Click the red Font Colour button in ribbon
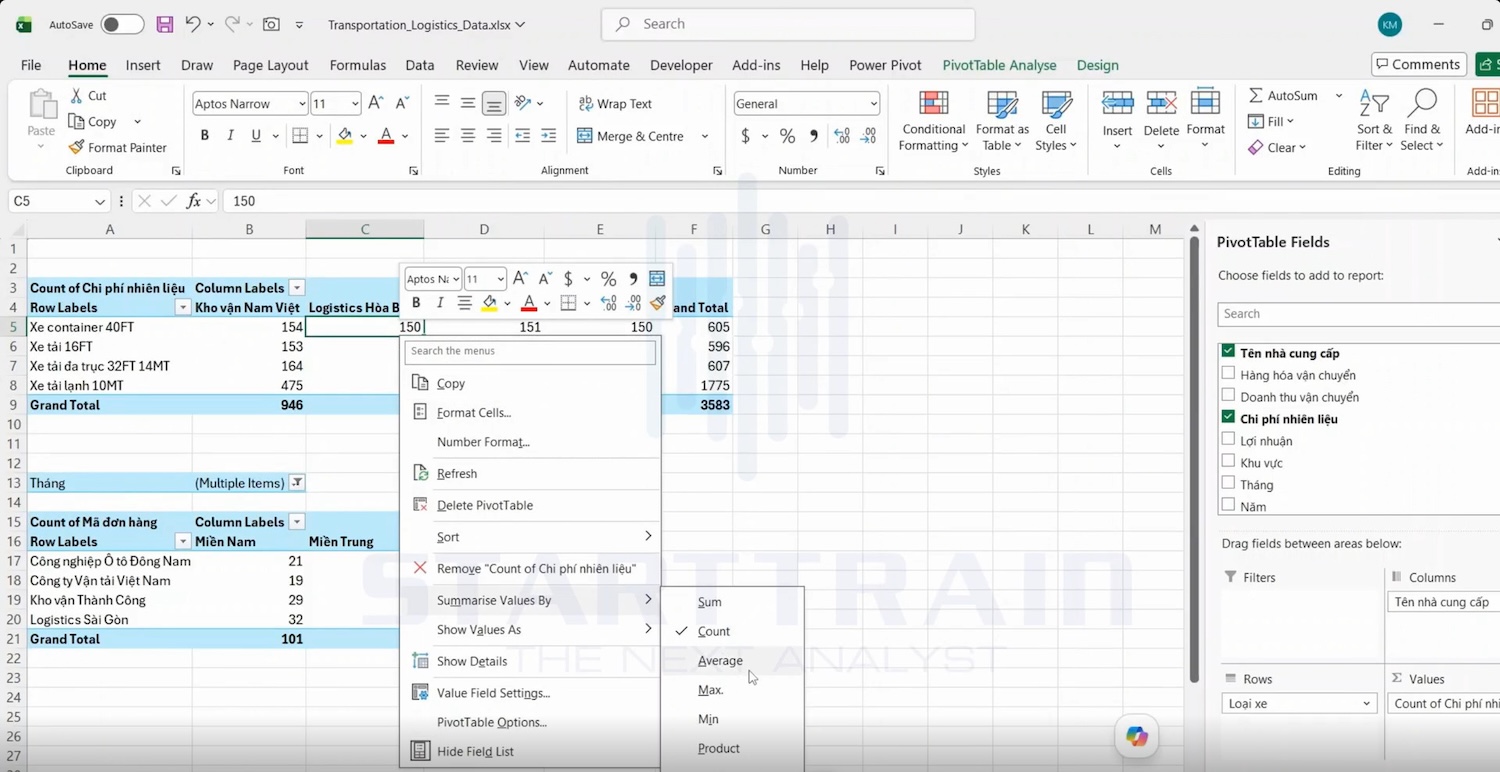Image resolution: width=1500 pixels, height=772 pixels. 386,136
